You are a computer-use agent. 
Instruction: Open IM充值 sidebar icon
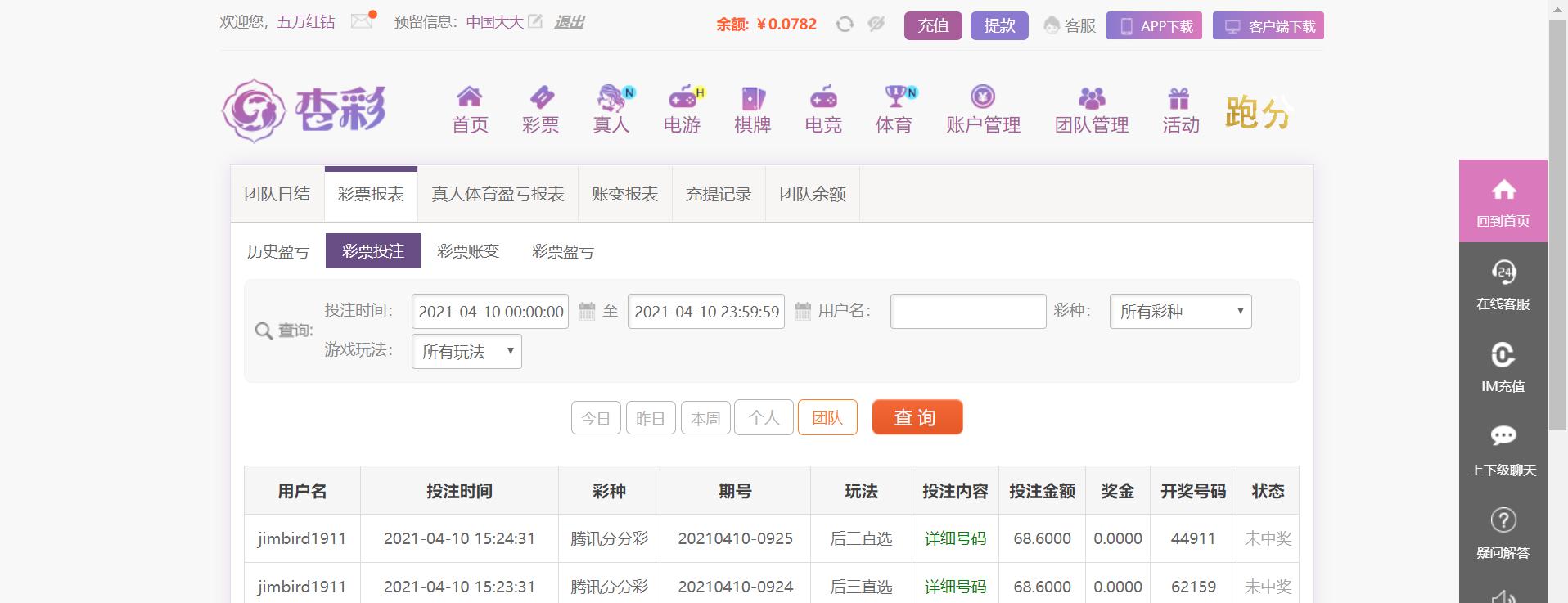[1503, 367]
